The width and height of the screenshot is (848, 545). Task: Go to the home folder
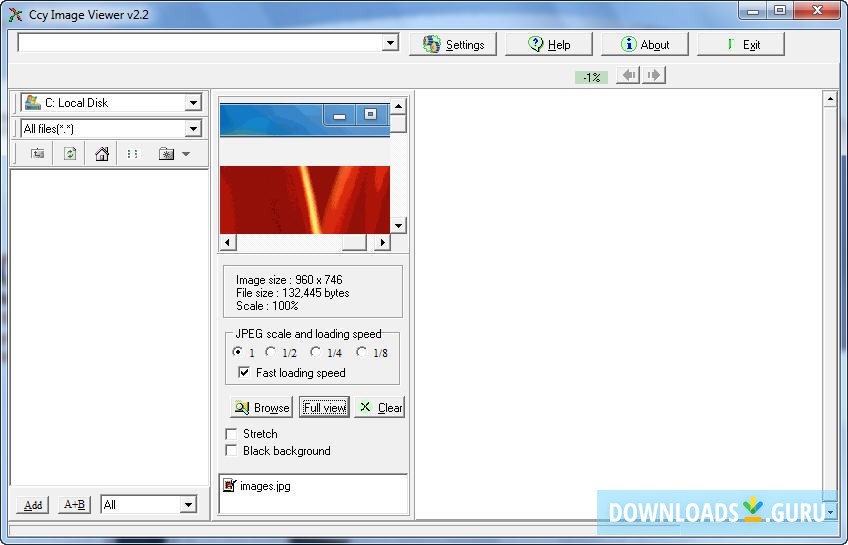tap(102, 154)
